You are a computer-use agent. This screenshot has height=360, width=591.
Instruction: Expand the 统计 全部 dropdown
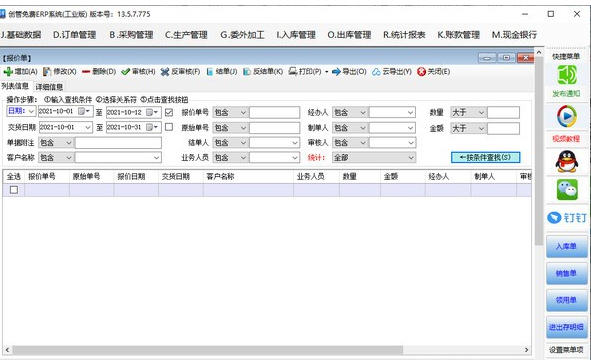coord(411,158)
